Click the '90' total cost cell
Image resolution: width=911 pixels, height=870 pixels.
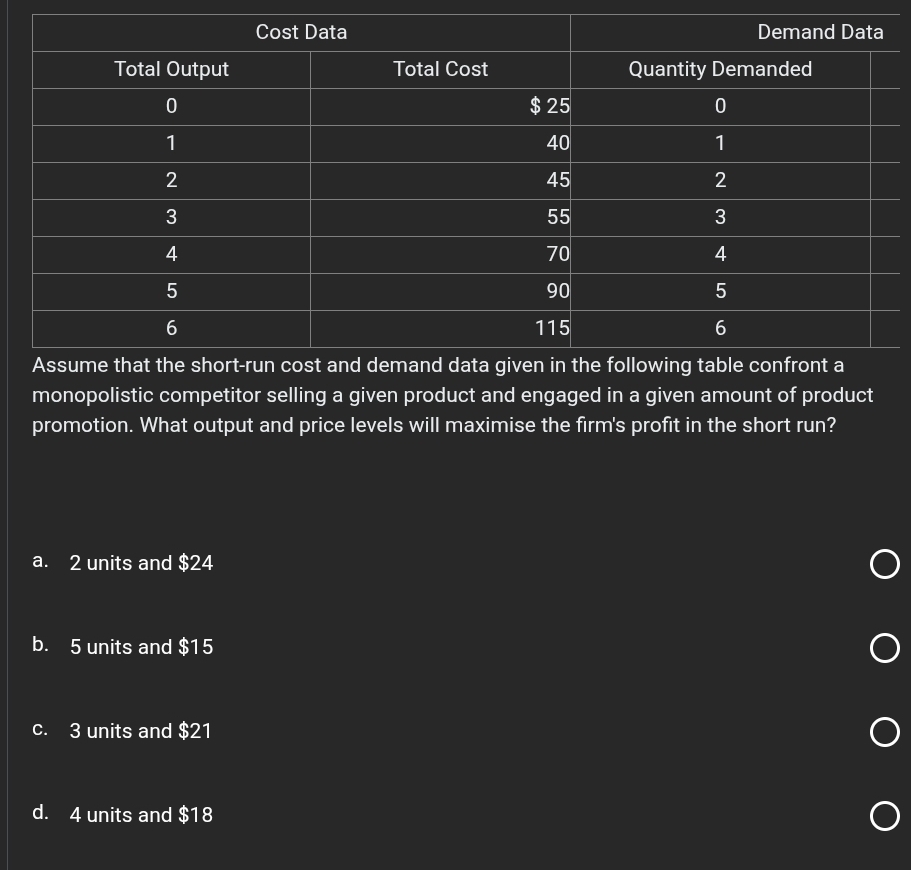557,291
